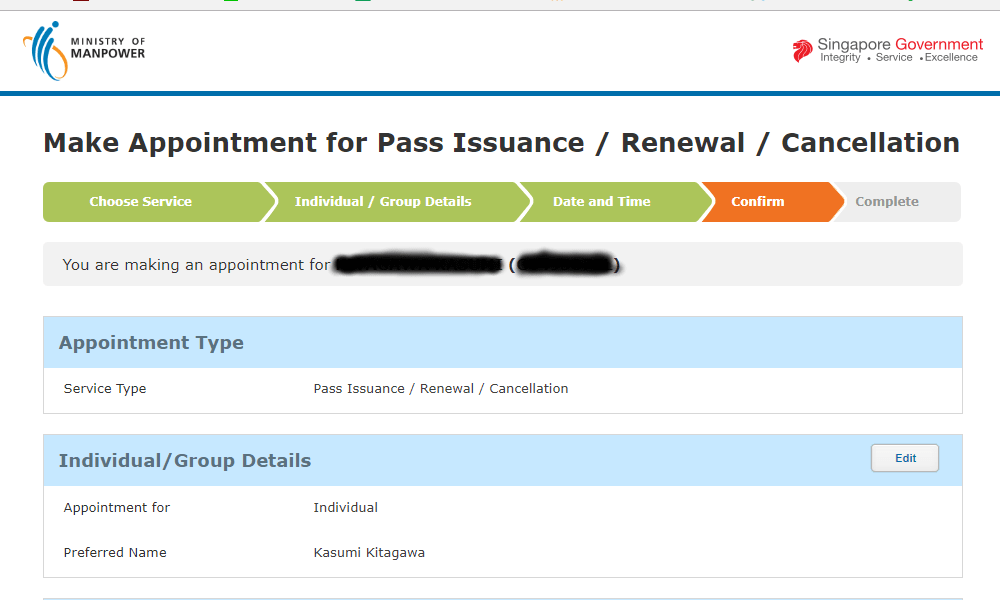Viewport: 1000px width, 600px height.
Task: Click the page title heading text
Action: [501, 143]
